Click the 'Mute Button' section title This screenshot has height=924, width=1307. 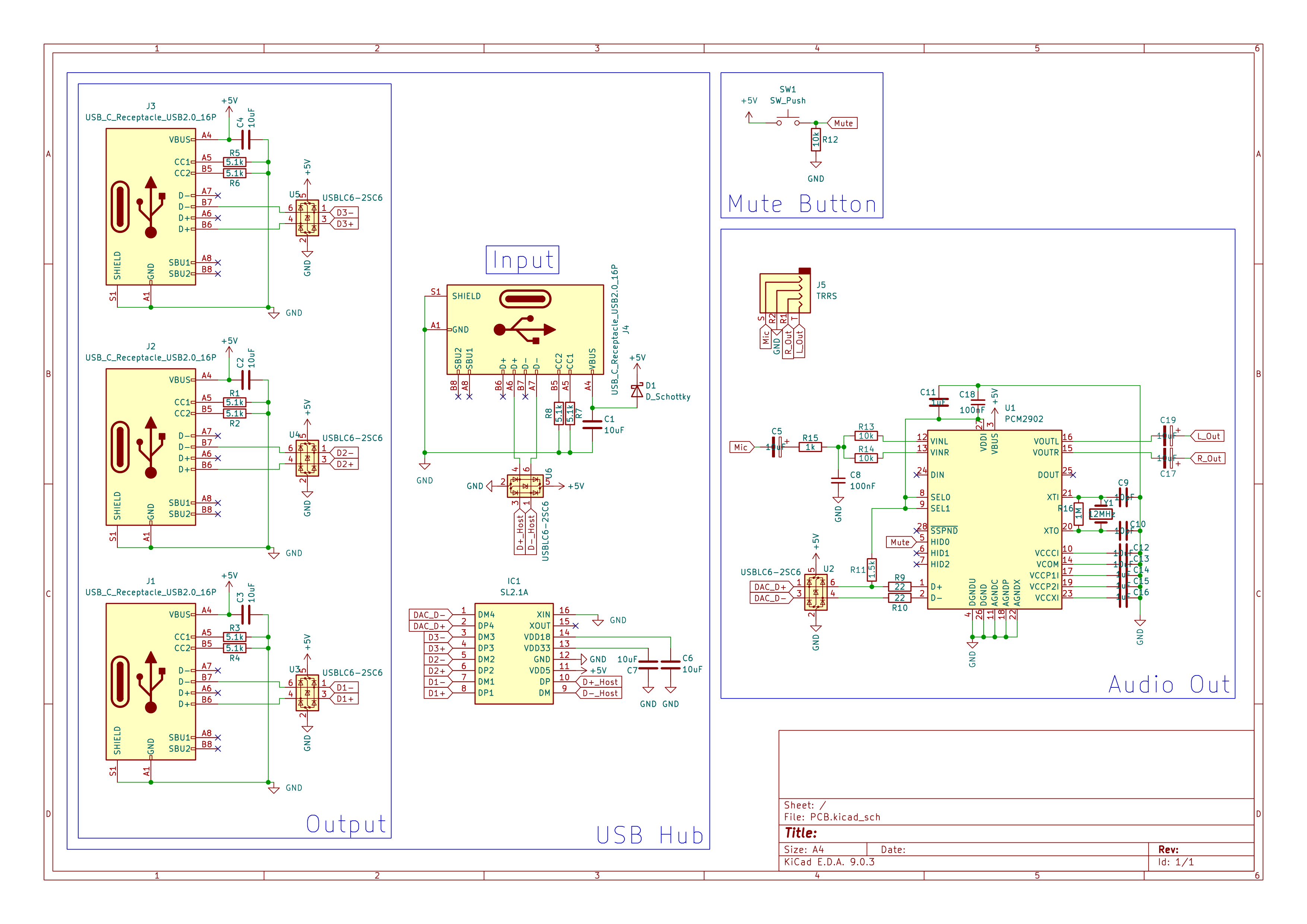[802, 204]
